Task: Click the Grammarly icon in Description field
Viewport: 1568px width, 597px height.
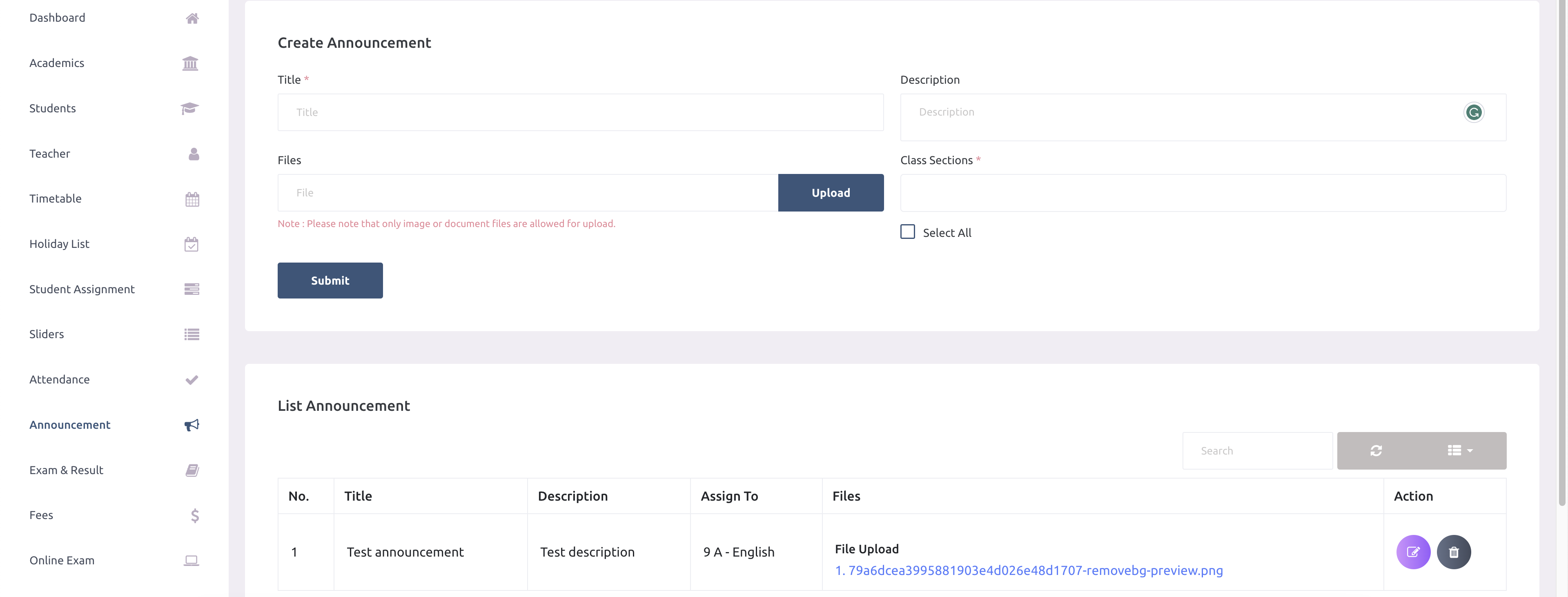Action: point(1473,112)
